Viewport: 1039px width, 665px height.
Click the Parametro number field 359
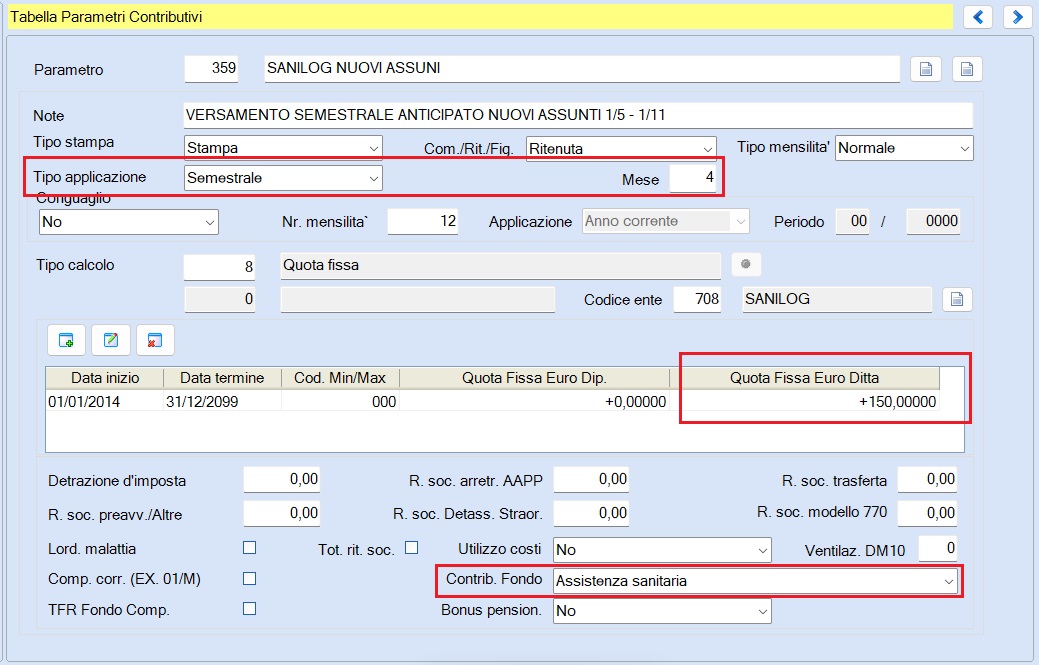click(211, 68)
